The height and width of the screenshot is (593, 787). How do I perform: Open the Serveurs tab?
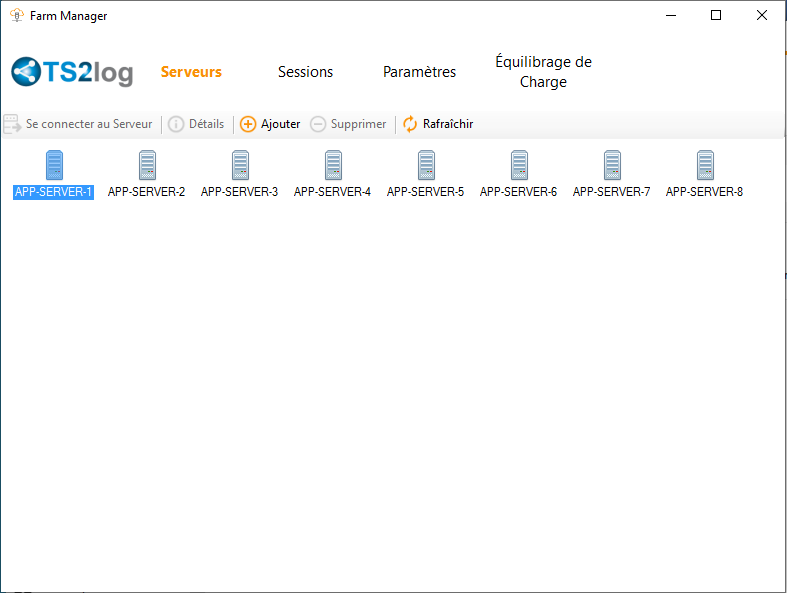click(x=191, y=72)
